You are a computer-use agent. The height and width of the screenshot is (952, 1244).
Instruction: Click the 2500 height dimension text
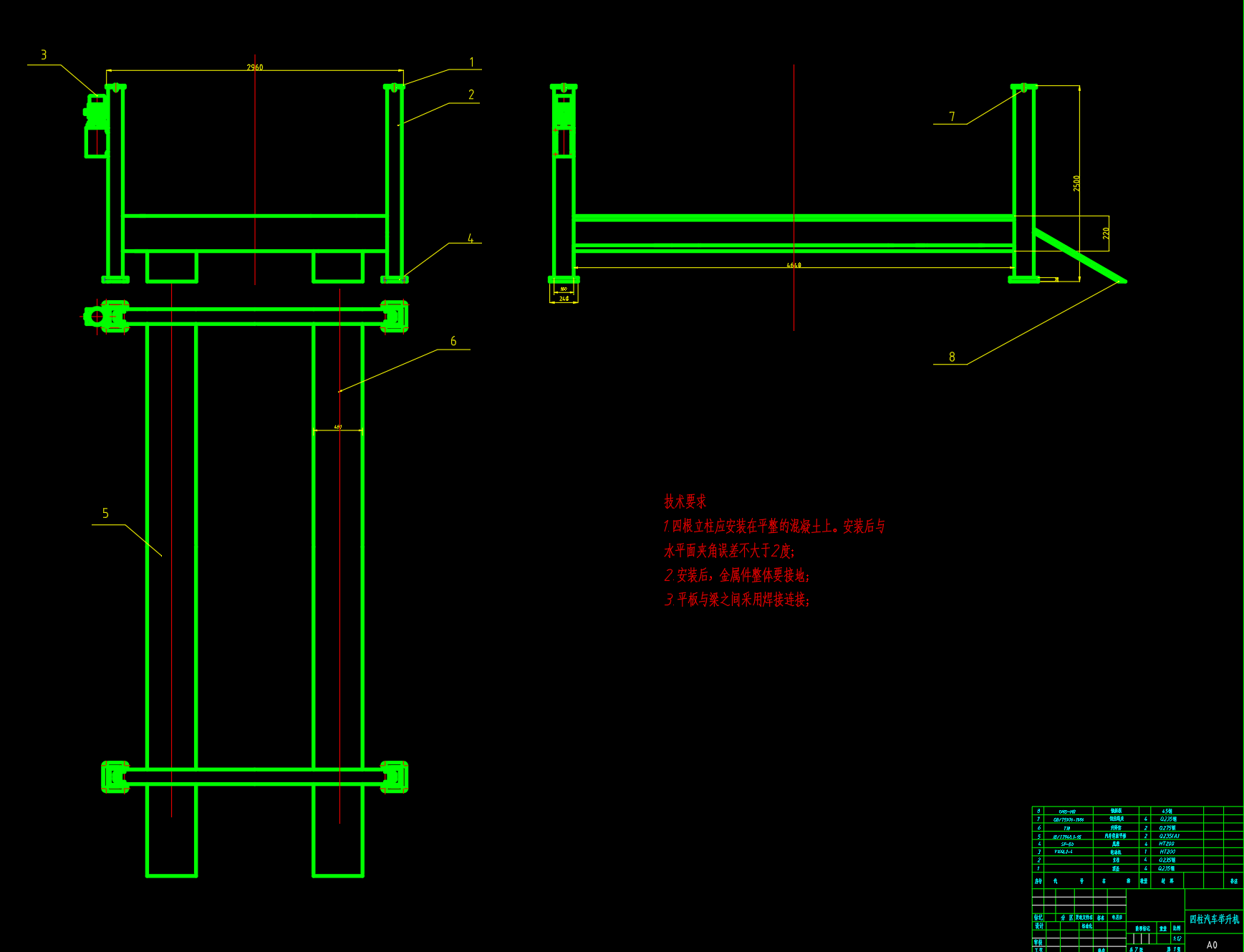click(x=1076, y=183)
